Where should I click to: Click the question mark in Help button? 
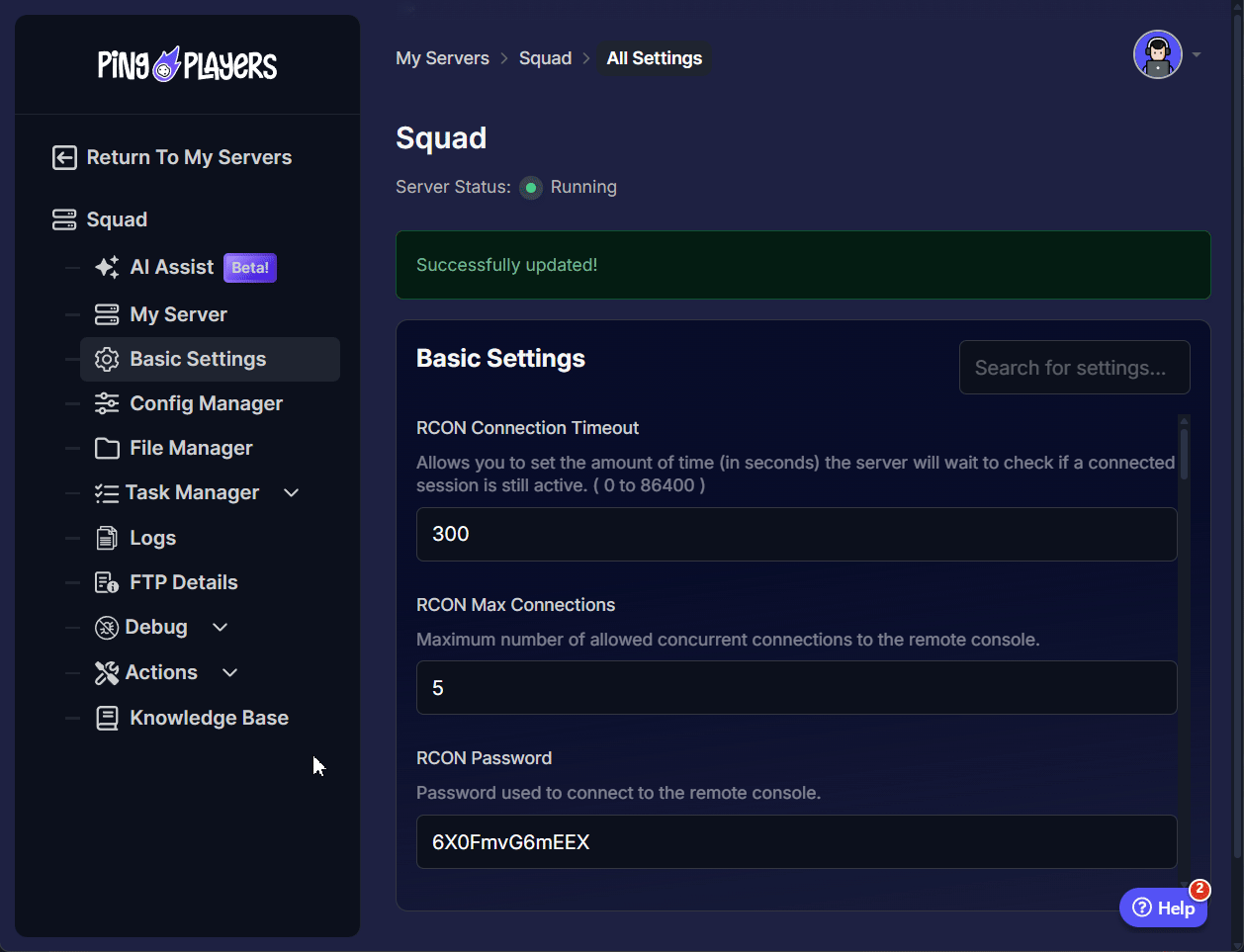1142,908
